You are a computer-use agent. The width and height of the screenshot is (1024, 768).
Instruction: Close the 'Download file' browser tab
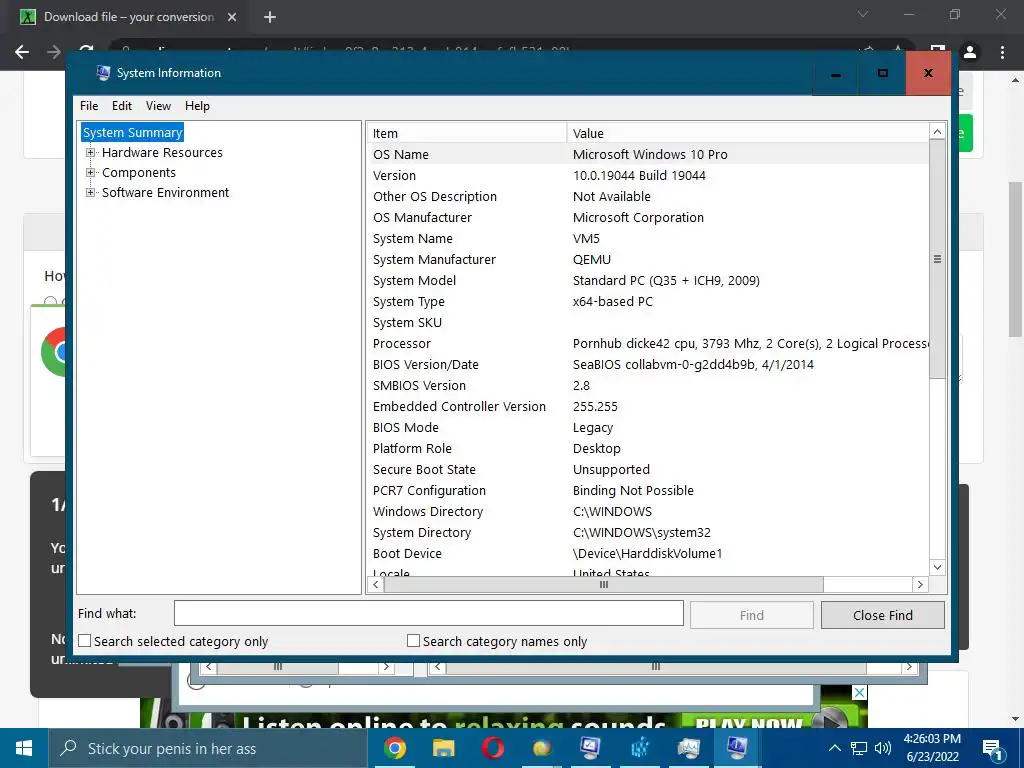coord(232,17)
